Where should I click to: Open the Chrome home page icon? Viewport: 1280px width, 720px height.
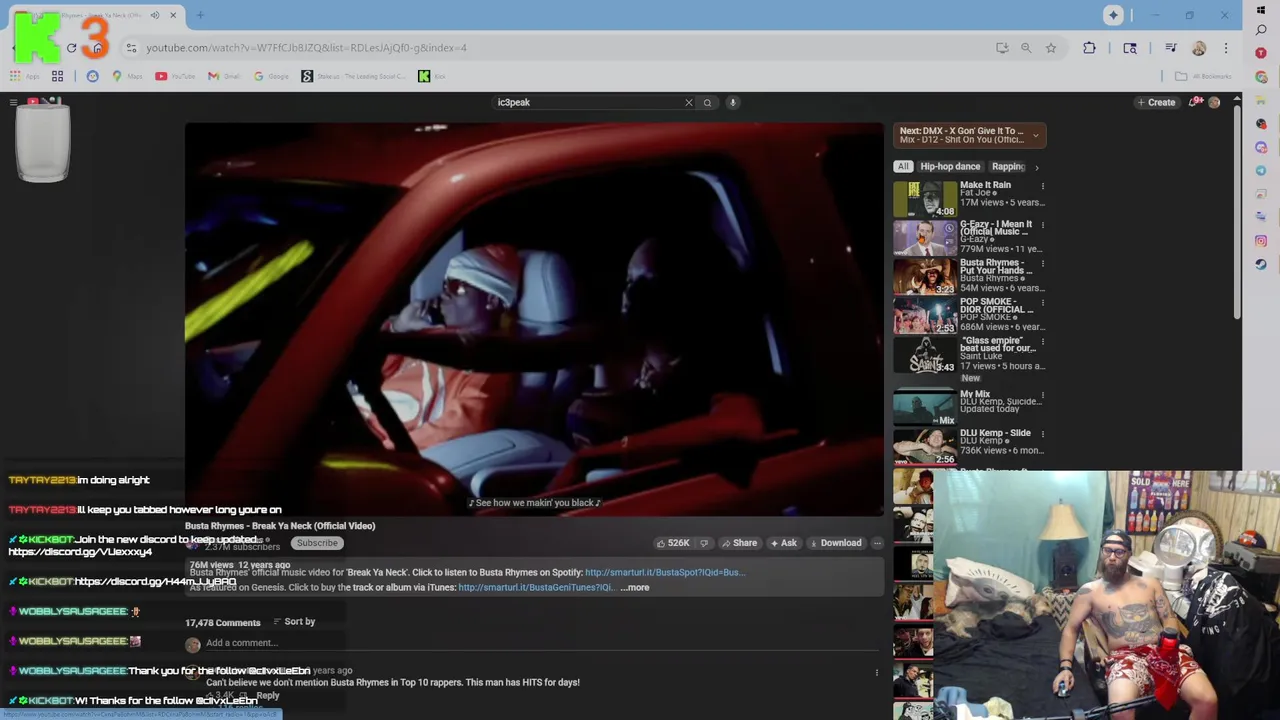(97, 48)
